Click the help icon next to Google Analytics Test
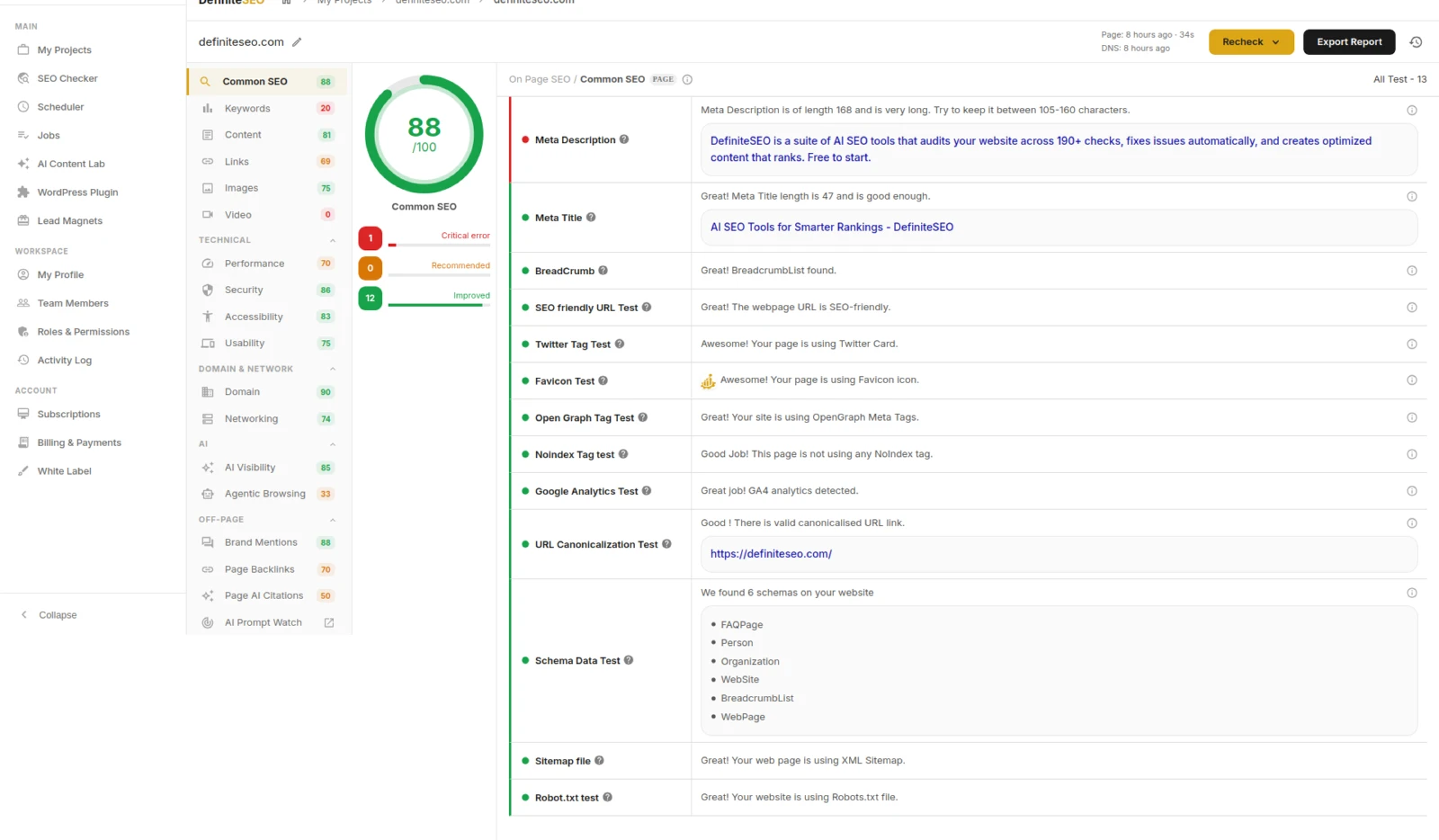 pos(647,491)
